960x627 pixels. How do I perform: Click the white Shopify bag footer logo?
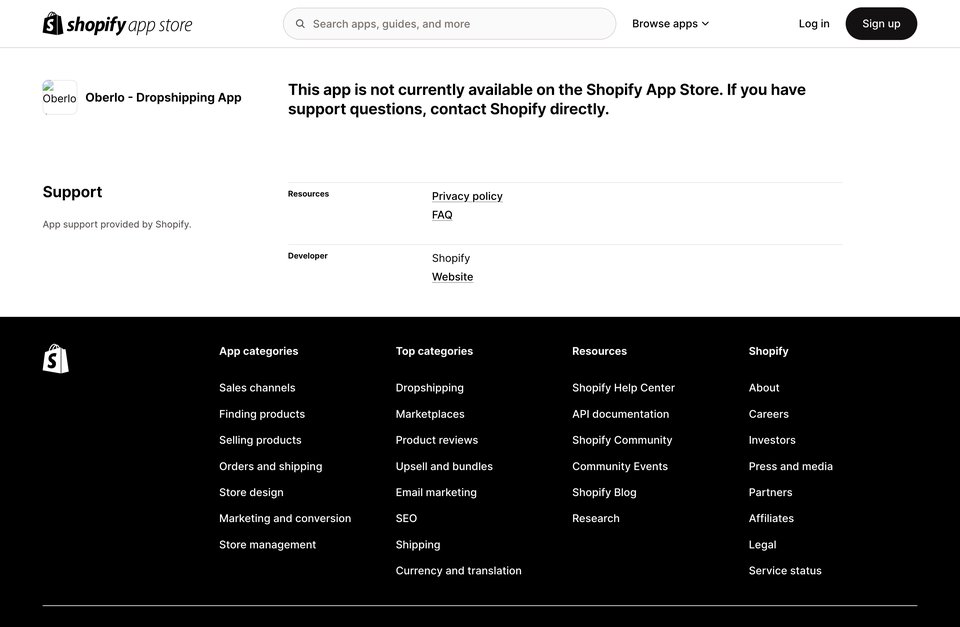(x=56, y=358)
